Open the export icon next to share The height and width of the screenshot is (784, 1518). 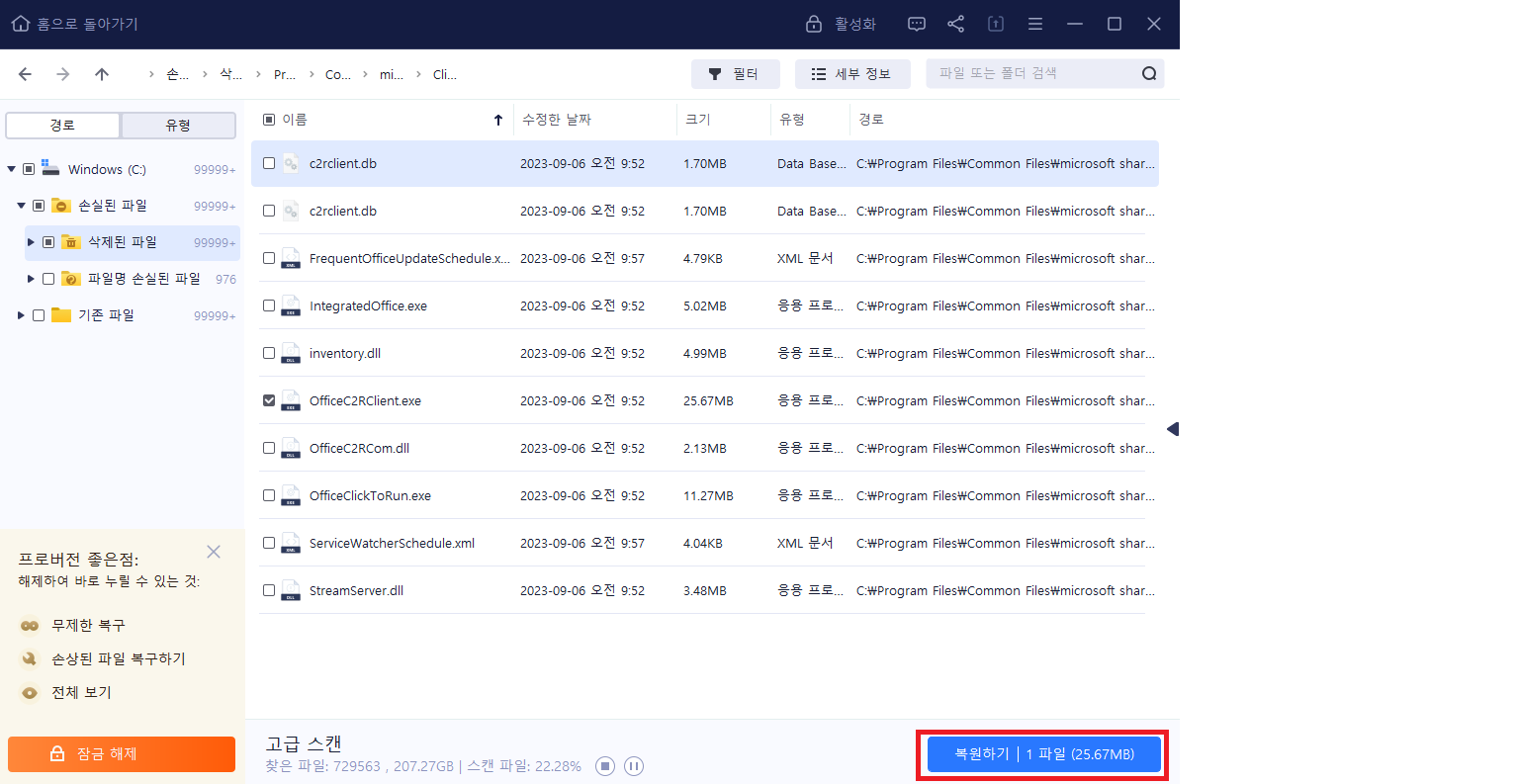(995, 23)
